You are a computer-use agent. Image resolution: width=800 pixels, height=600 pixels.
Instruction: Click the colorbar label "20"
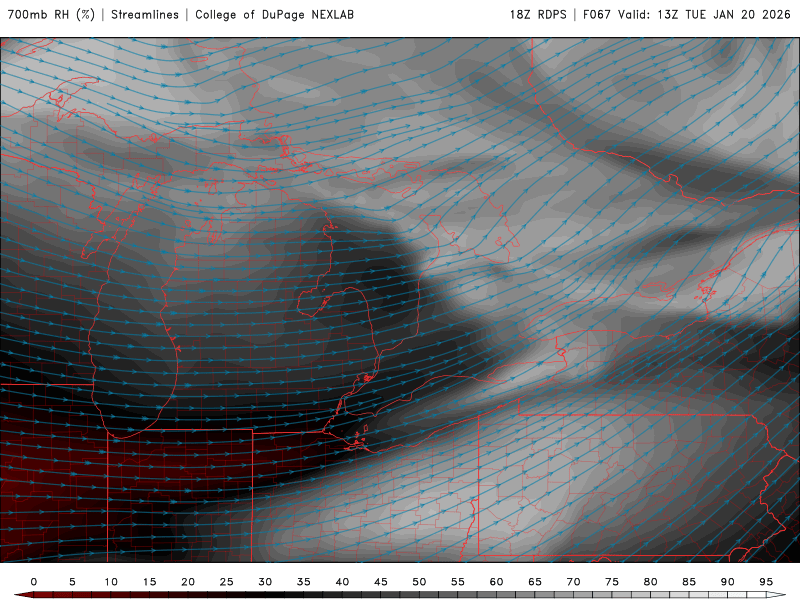tap(188, 582)
